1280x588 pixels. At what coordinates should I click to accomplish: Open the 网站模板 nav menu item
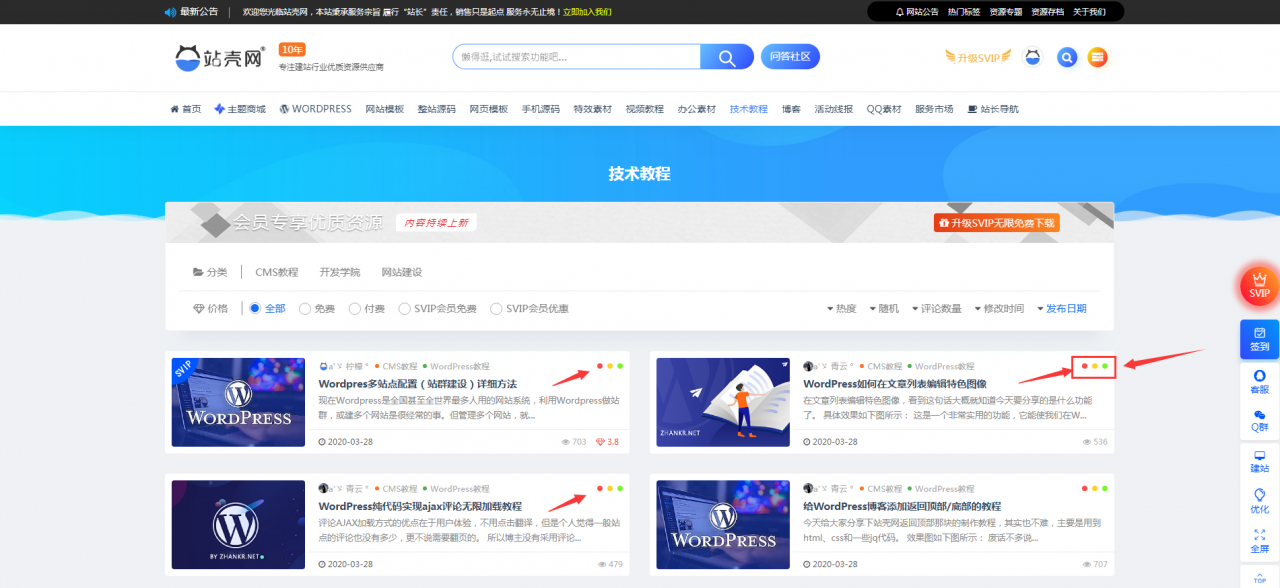click(385, 109)
